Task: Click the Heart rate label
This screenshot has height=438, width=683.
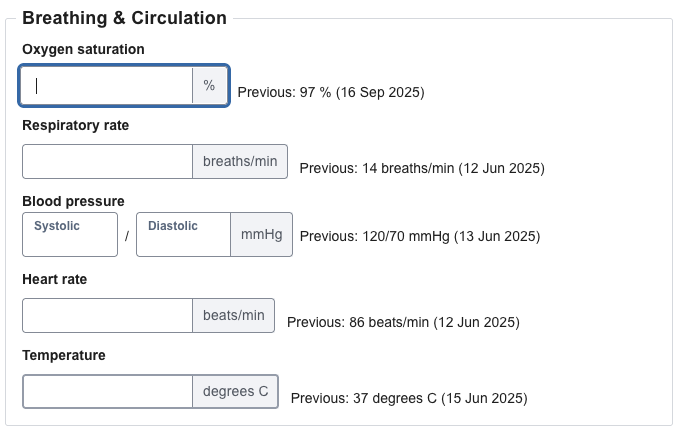Action: [54, 279]
